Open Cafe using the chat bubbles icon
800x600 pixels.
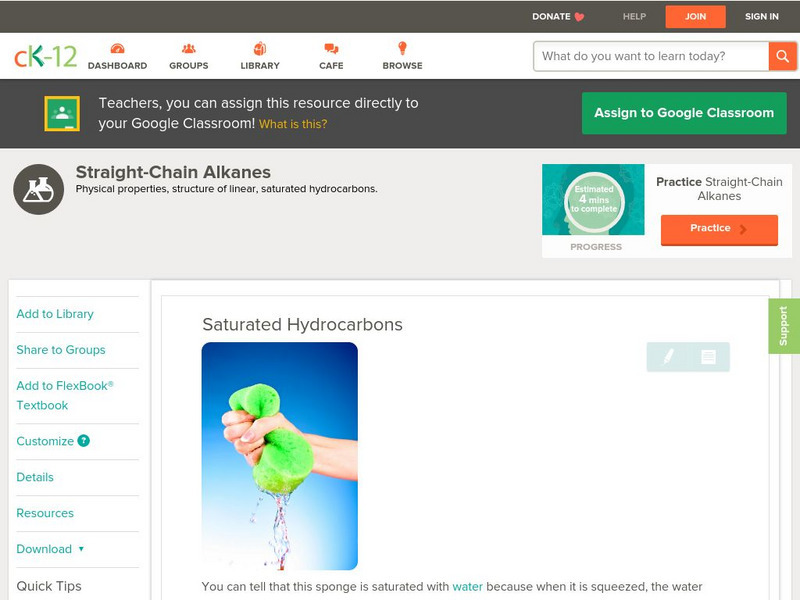(x=329, y=47)
